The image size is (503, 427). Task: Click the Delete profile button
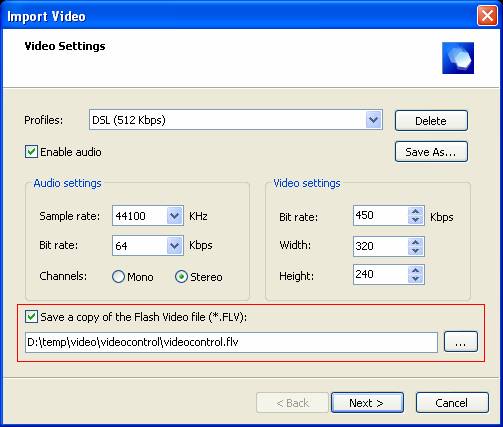coord(431,121)
